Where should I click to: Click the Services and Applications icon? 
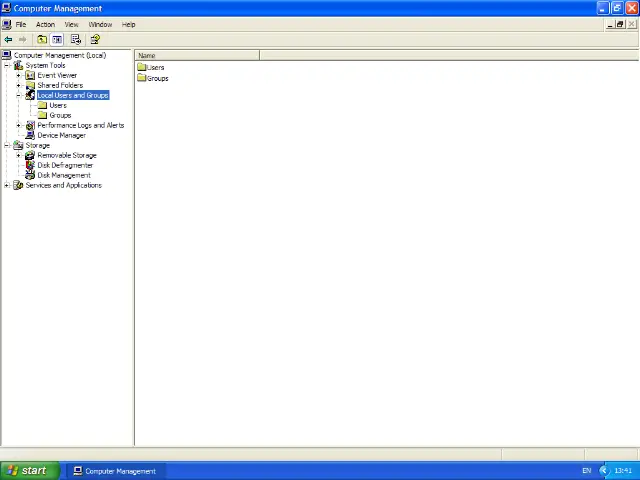tap(18, 185)
